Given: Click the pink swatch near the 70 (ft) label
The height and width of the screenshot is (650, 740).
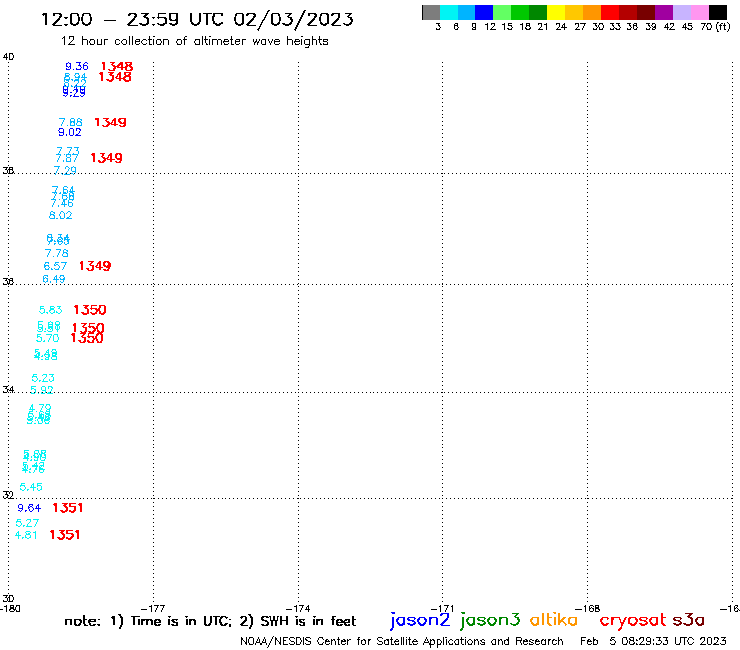Looking at the screenshot, I should [700, 12].
